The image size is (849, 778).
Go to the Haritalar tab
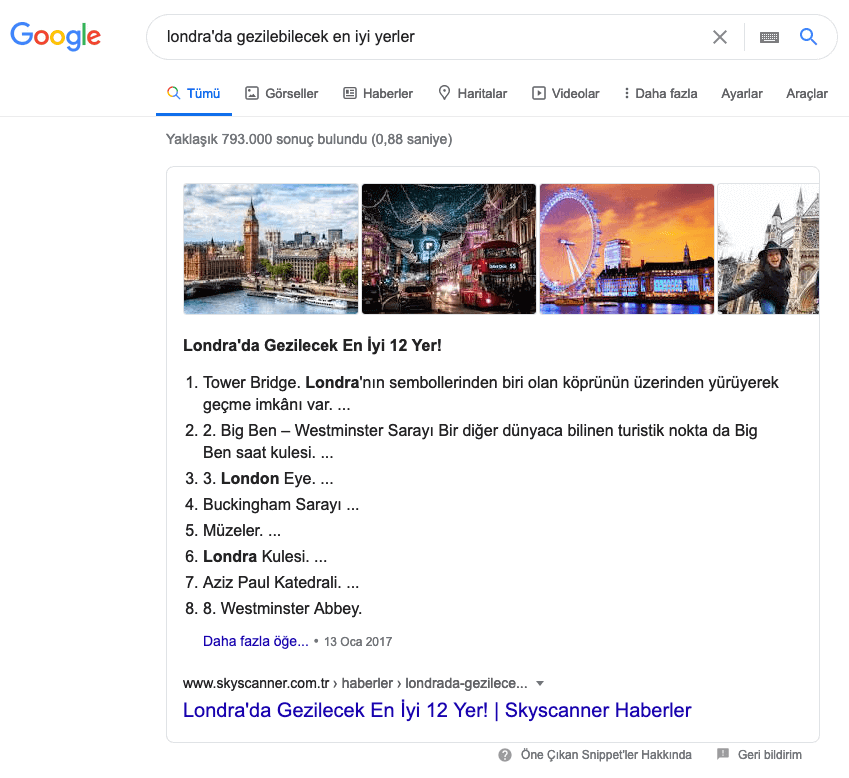473,93
